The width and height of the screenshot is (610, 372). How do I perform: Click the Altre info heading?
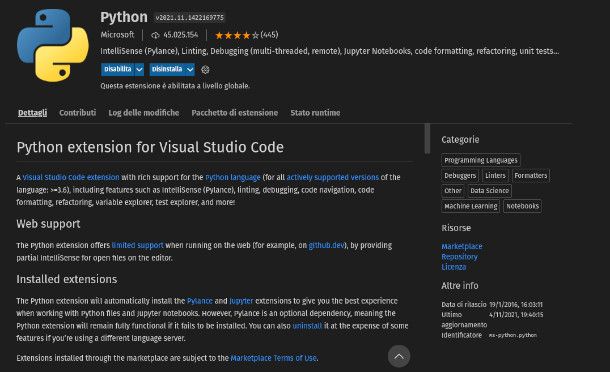pos(460,286)
